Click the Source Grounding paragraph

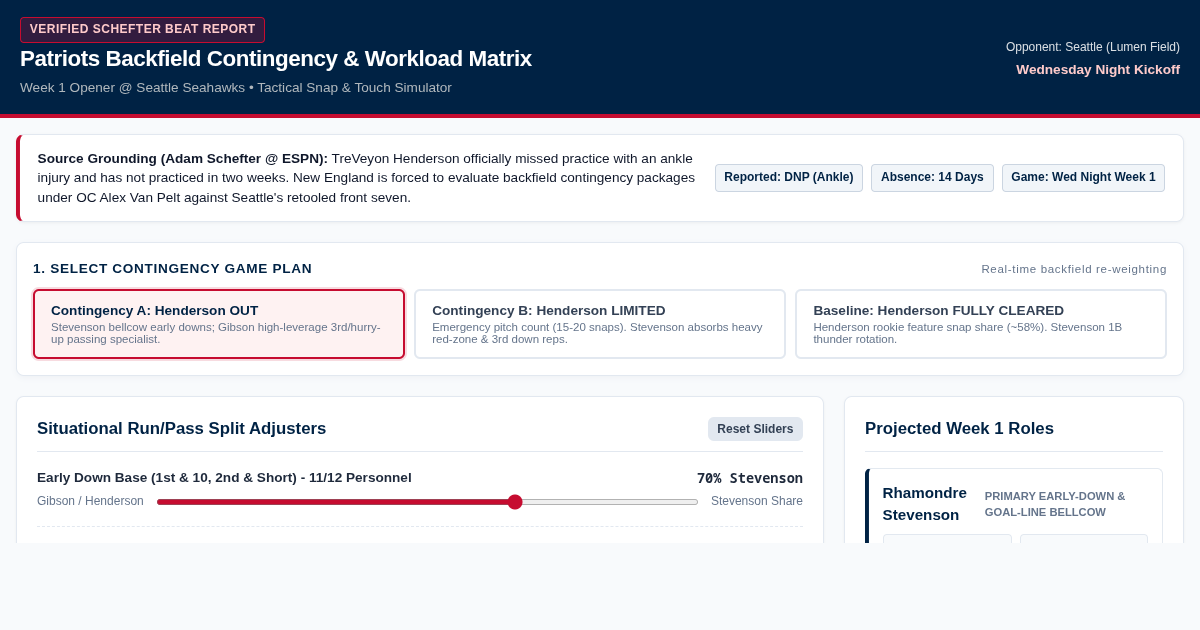click(367, 178)
